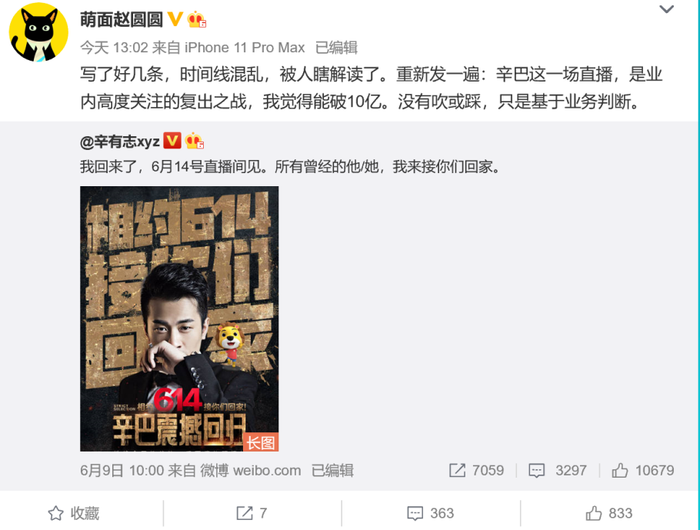Open the 363 comments section
Image resolution: width=700 pixels, height=530 pixels.
tap(430, 513)
